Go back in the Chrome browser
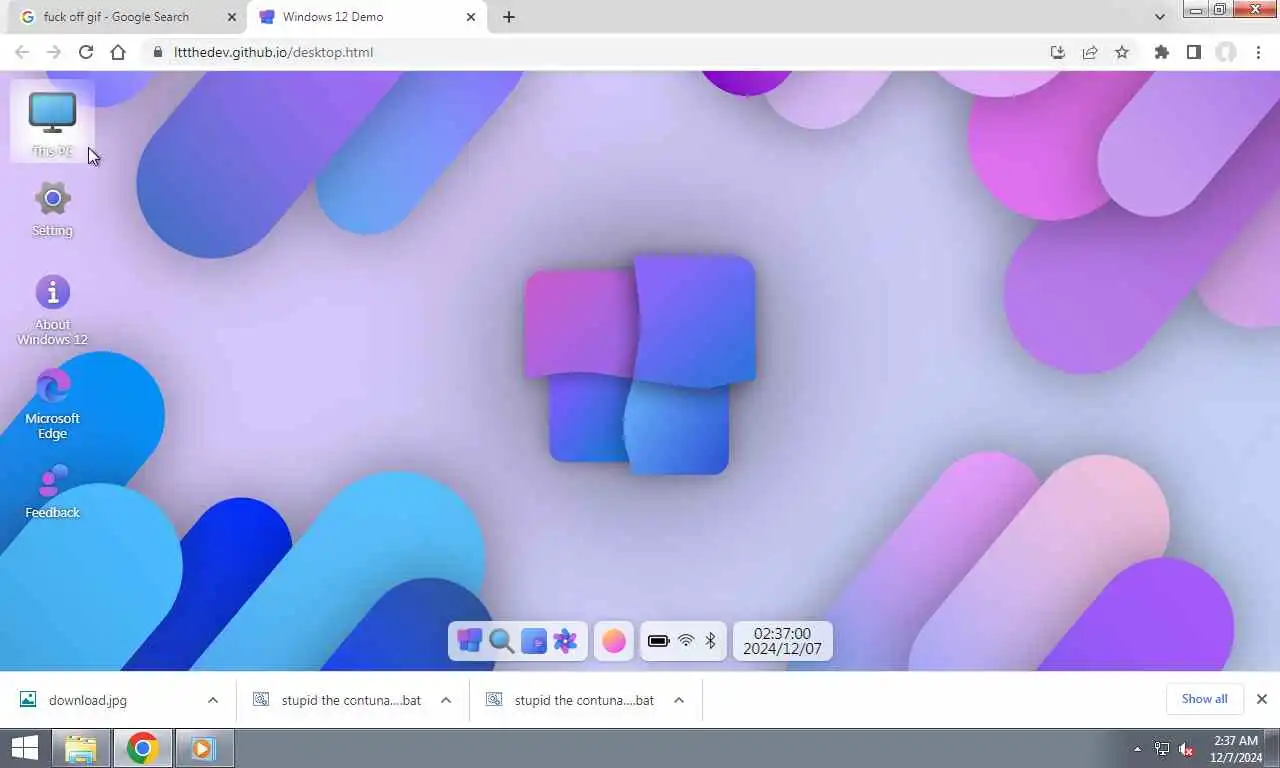 (x=22, y=52)
